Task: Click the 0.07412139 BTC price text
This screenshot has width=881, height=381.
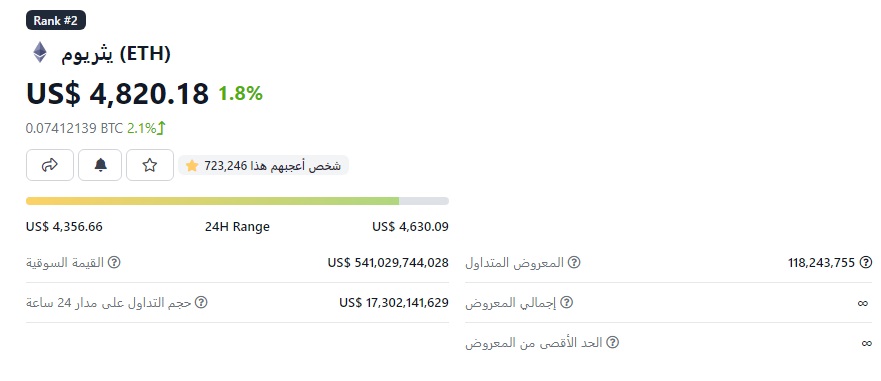Action: pyautogui.click(x=74, y=128)
